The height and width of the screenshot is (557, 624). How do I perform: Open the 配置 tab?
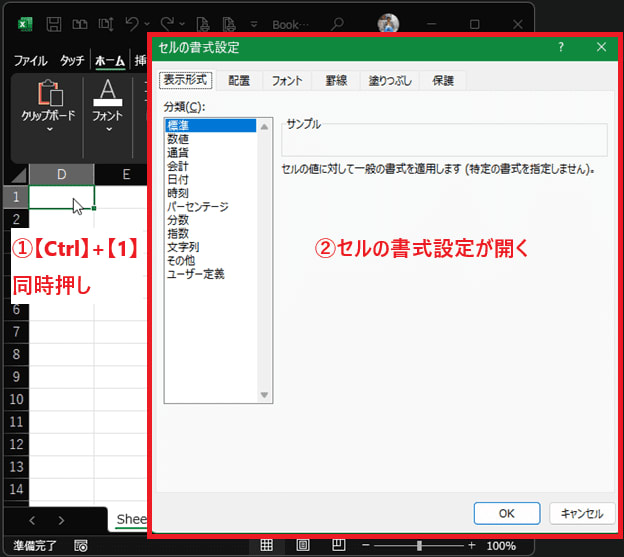[x=240, y=81]
